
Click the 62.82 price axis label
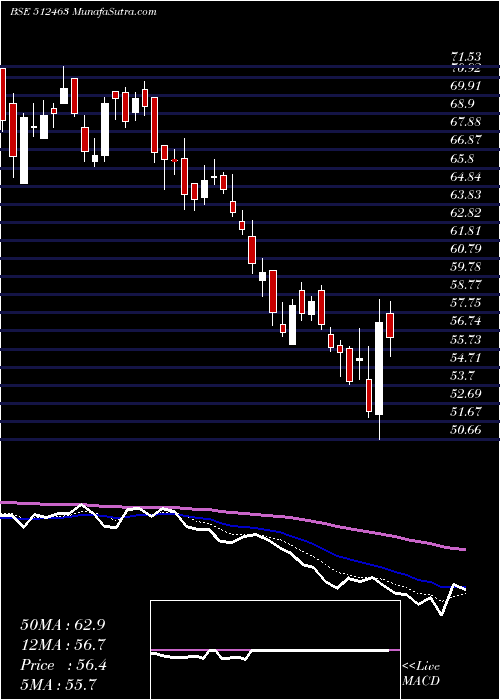tap(466, 213)
